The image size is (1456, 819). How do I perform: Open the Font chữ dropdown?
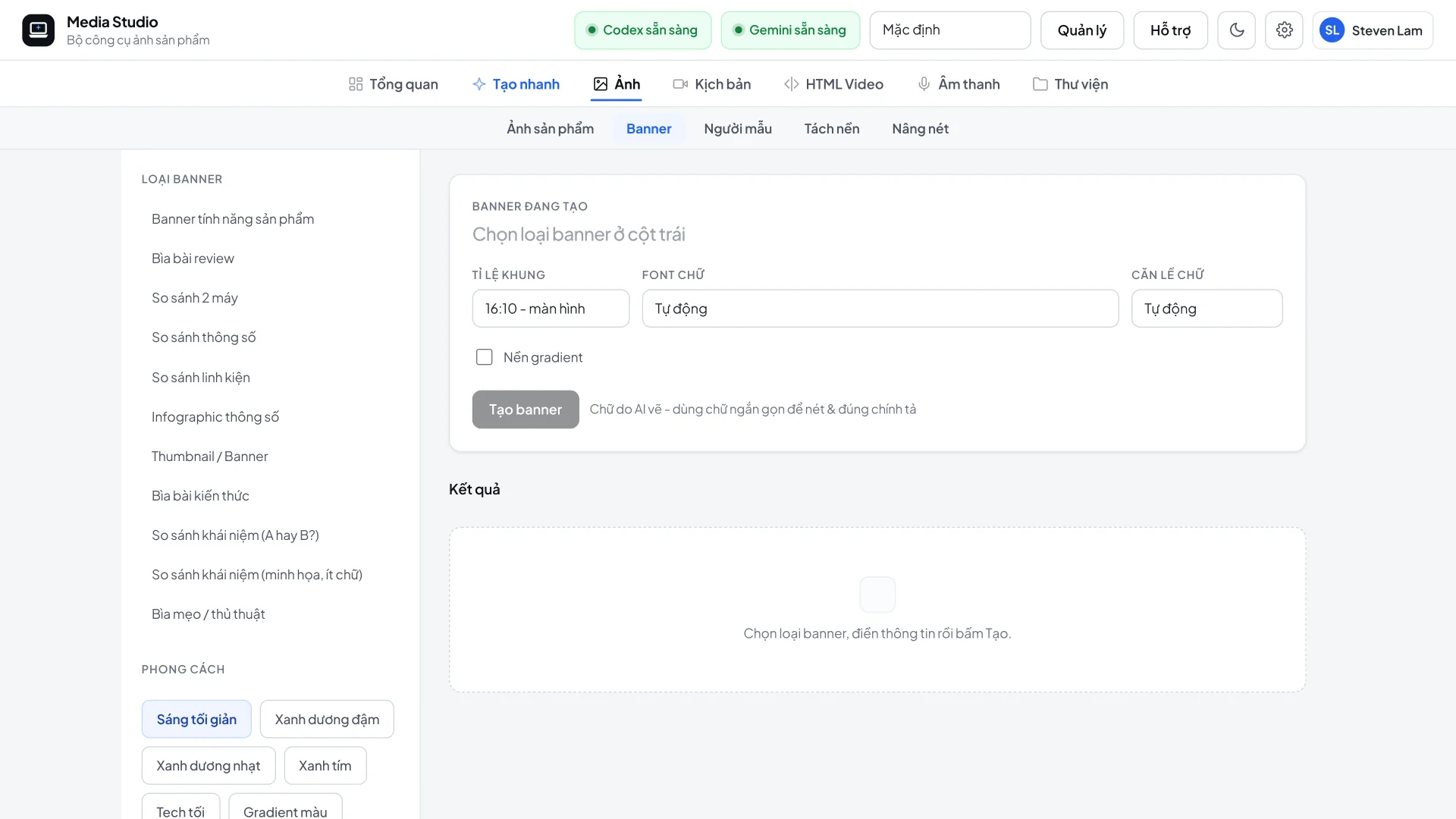[x=880, y=309]
